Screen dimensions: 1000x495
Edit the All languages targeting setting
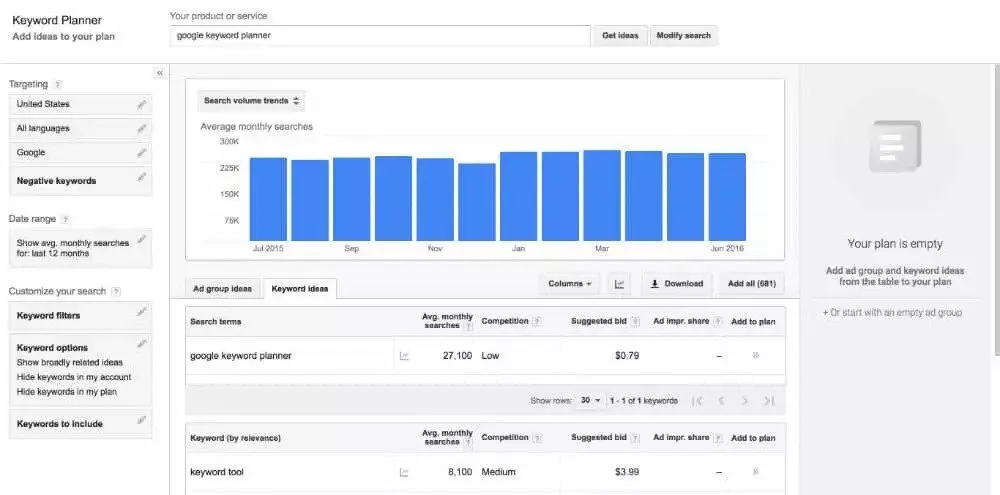142,129
